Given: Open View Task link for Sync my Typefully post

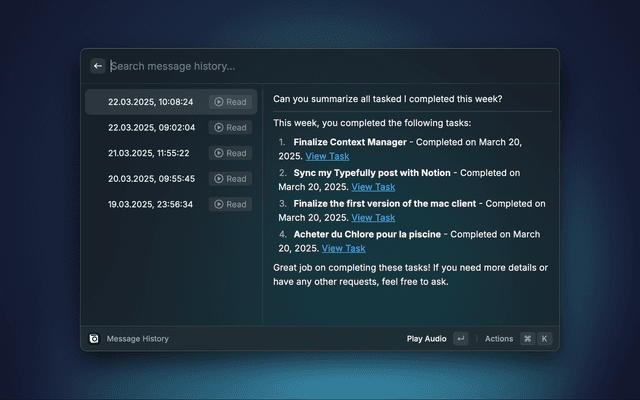Looking at the screenshot, I should coord(373,187).
